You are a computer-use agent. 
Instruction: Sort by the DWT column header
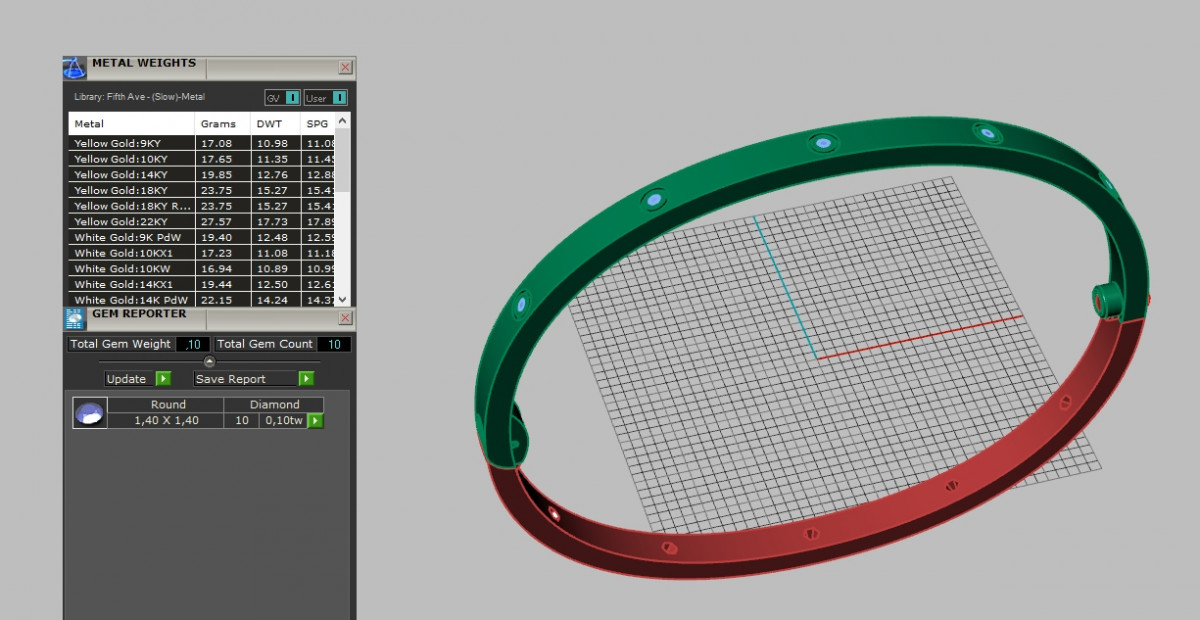click(275, 124)
